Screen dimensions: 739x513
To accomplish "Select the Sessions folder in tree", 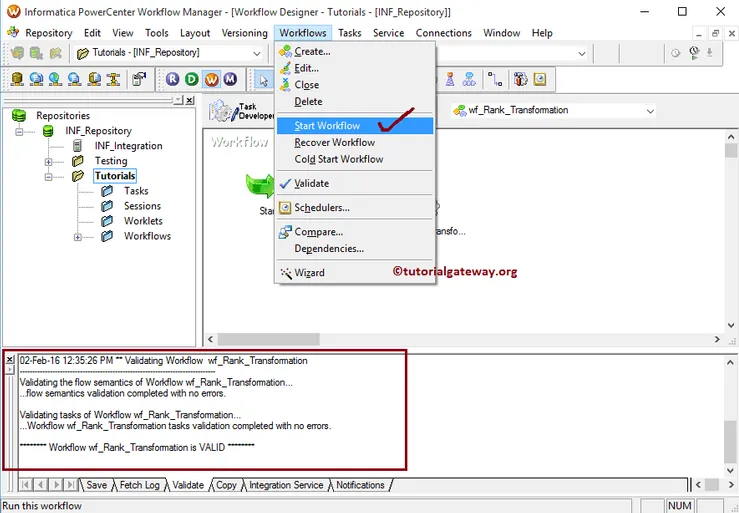I will 142,206.
